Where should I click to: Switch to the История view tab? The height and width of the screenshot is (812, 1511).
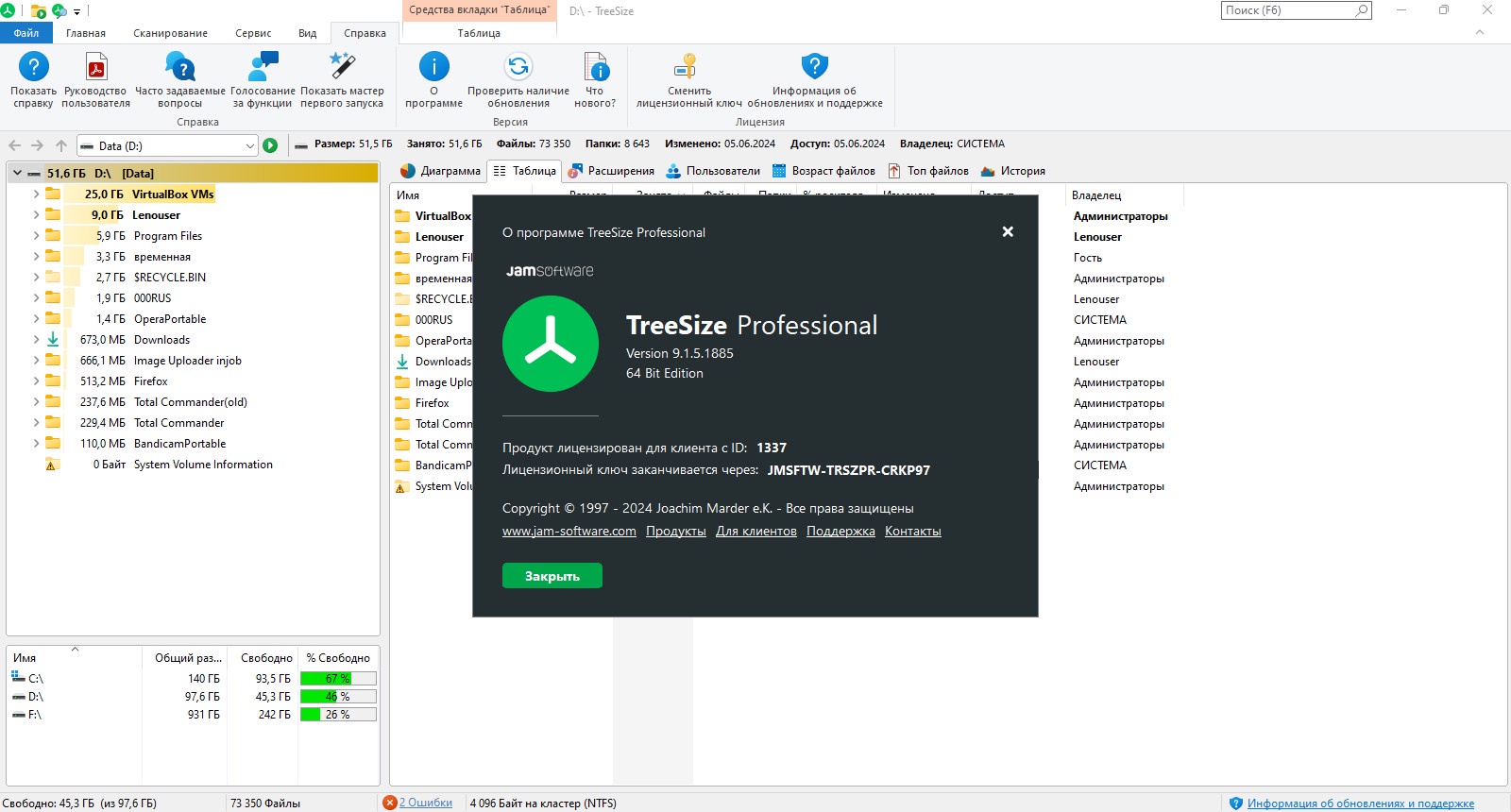(x=1013, y=171)
